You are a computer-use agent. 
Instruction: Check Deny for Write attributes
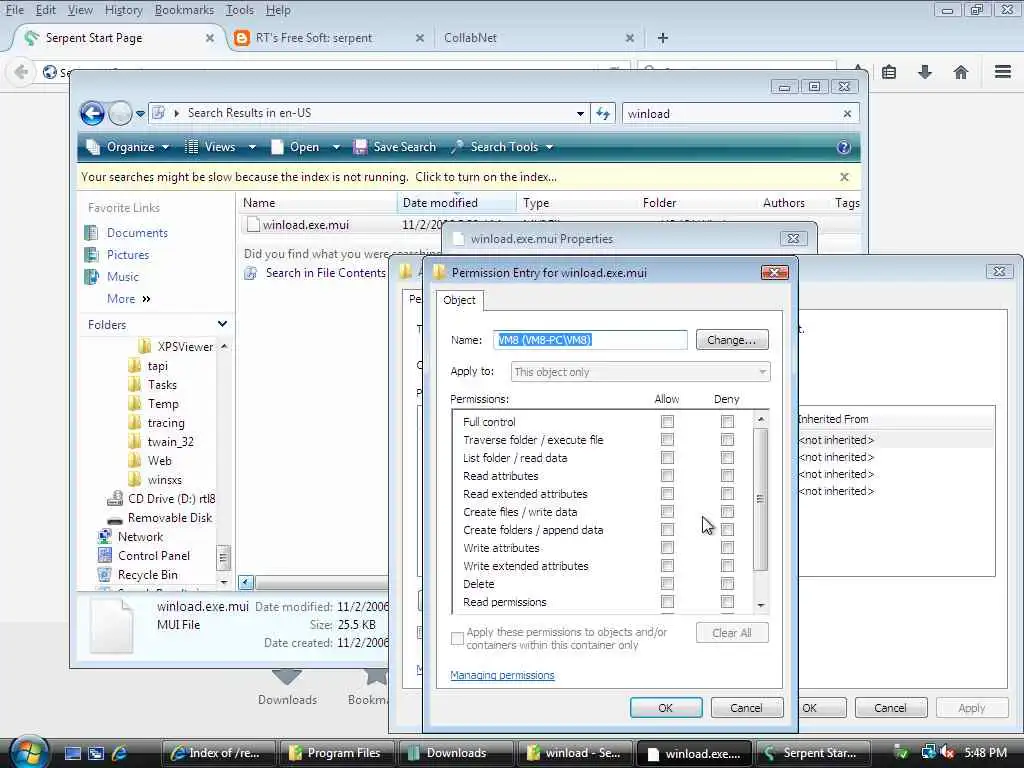(x=727, y=548)
